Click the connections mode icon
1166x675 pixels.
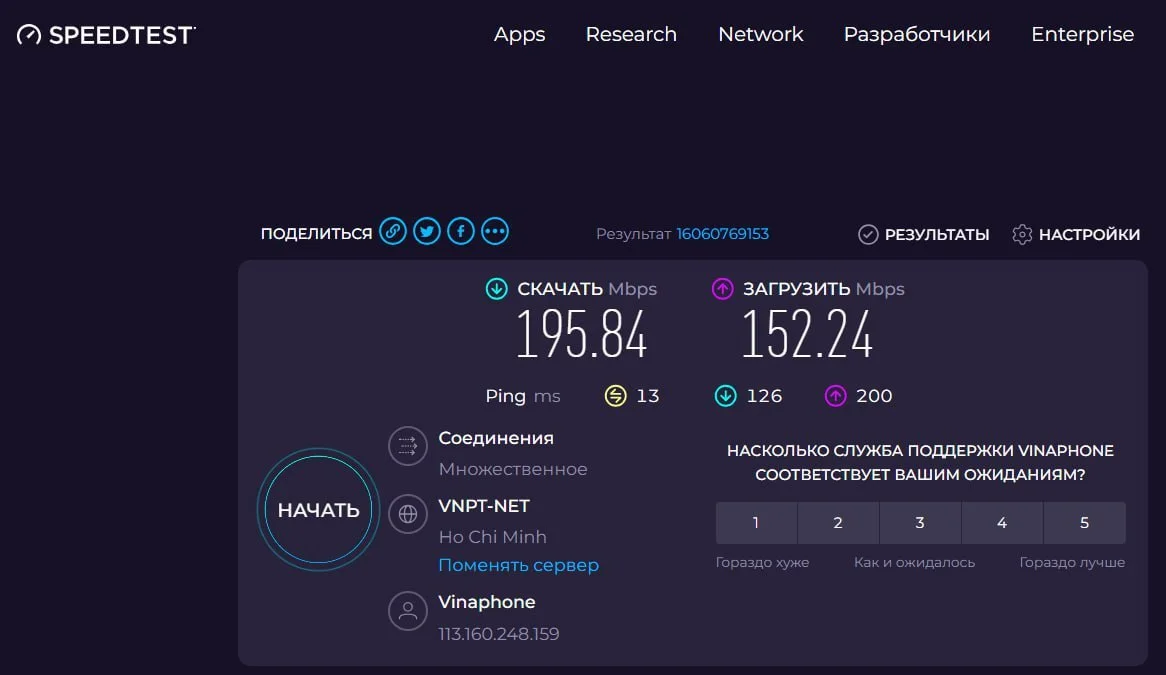(x=408, y=446)
